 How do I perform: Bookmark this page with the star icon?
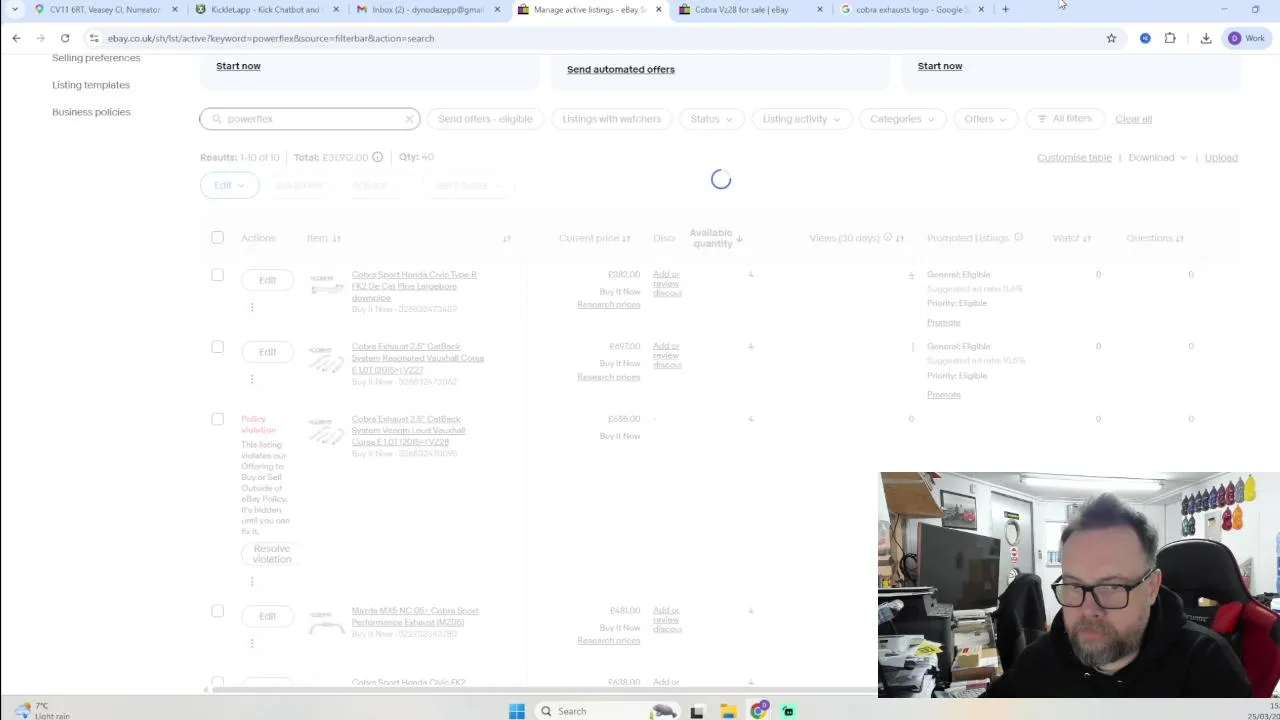(x=1111, y=38)
